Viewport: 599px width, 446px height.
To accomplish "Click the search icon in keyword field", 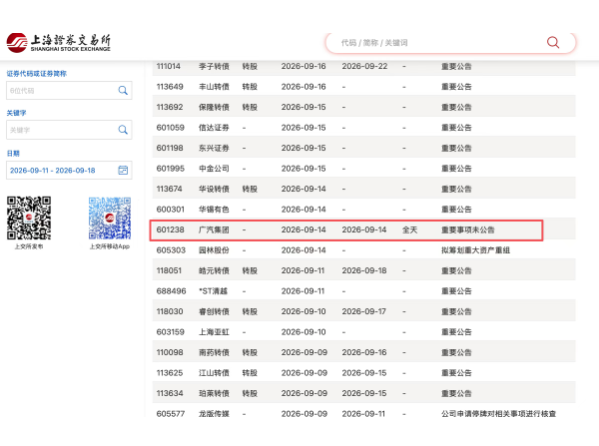I will [123, 130].
